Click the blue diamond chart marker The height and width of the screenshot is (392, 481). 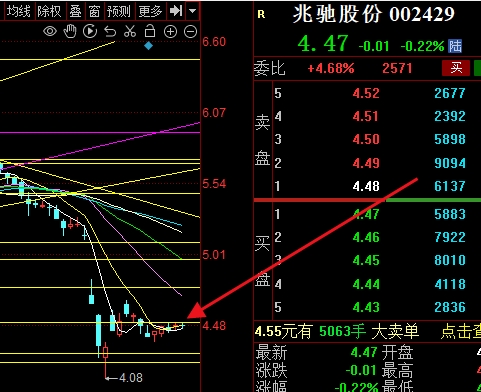[x=148, y=46]
